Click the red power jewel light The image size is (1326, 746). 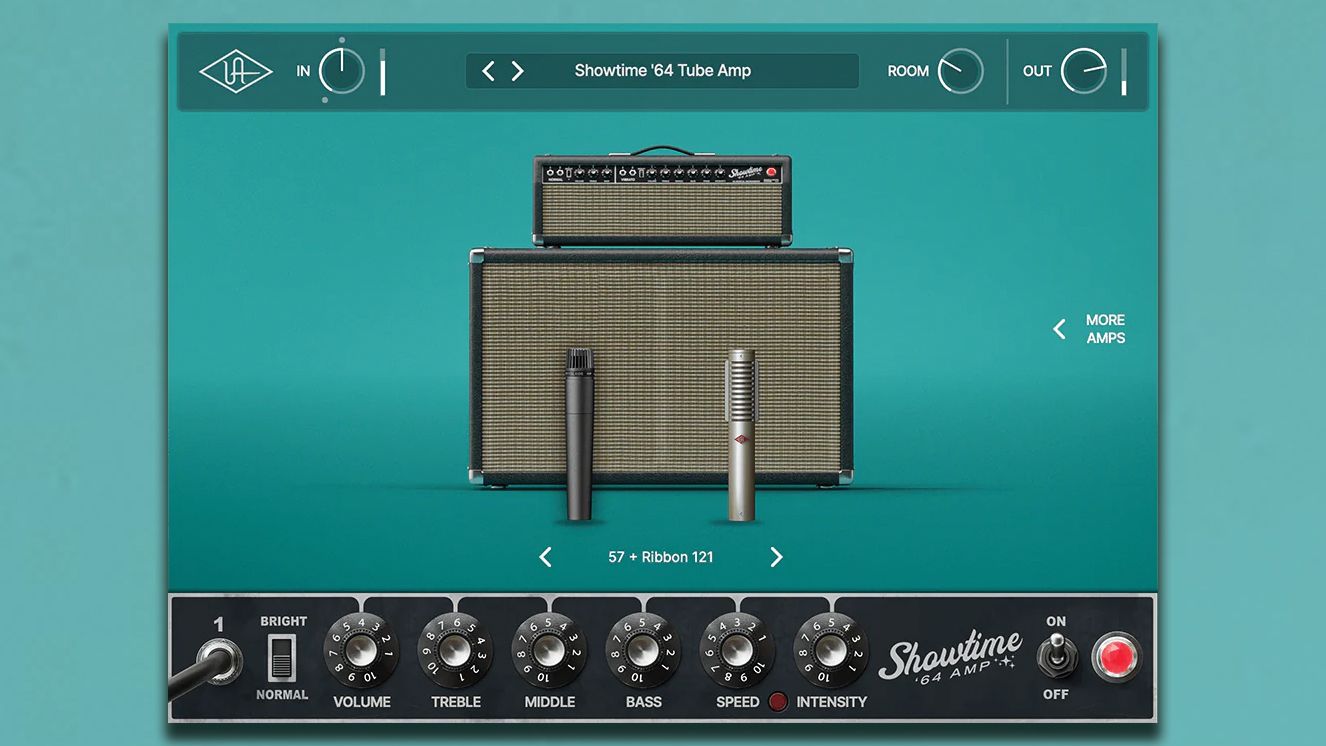click(x=1116, y=658)
